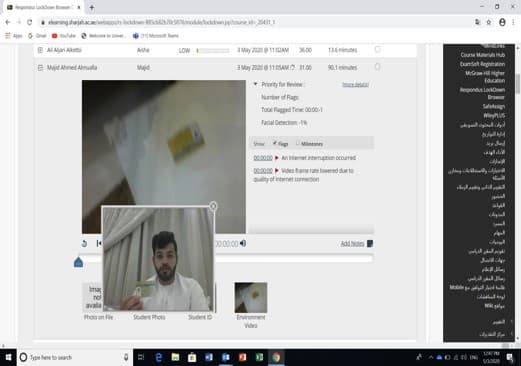The width and height of the screenshot is (521, 366).
Task: Select the Milestones radio option
Action: 297,144
